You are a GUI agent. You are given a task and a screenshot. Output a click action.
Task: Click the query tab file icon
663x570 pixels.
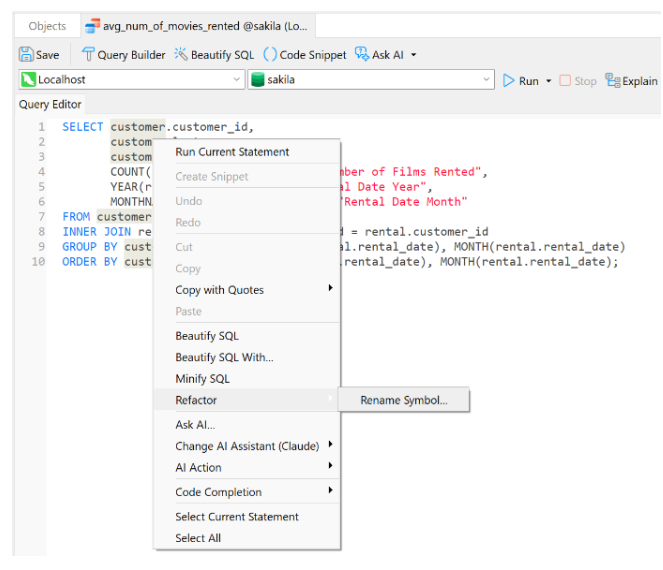(x=93, y=26)
